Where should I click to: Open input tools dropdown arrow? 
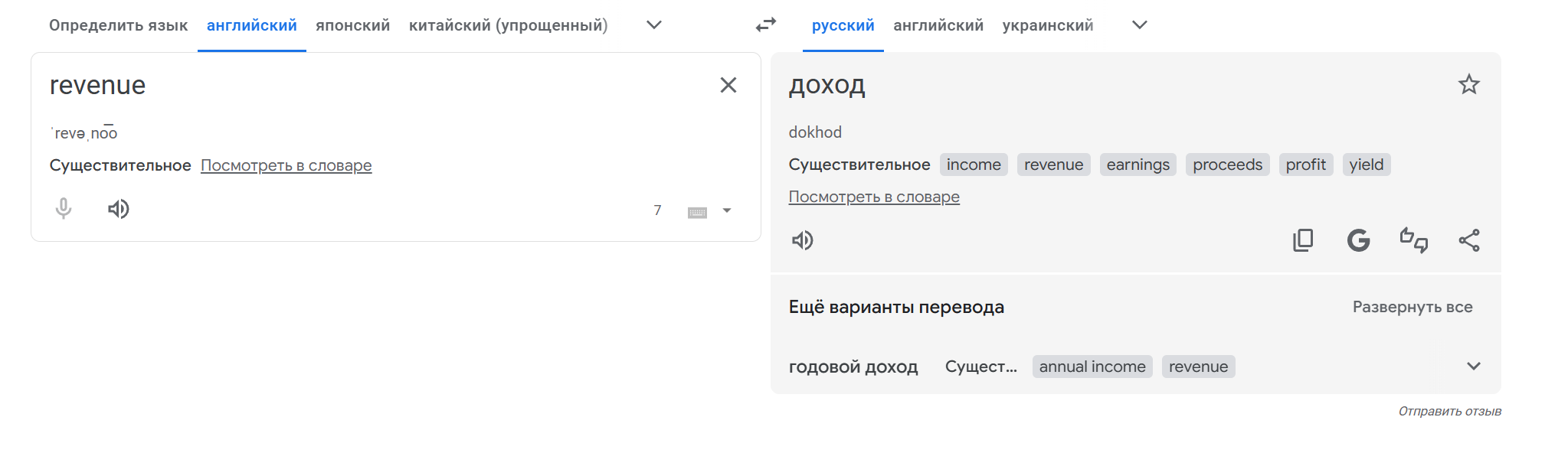tap(727, 210)
